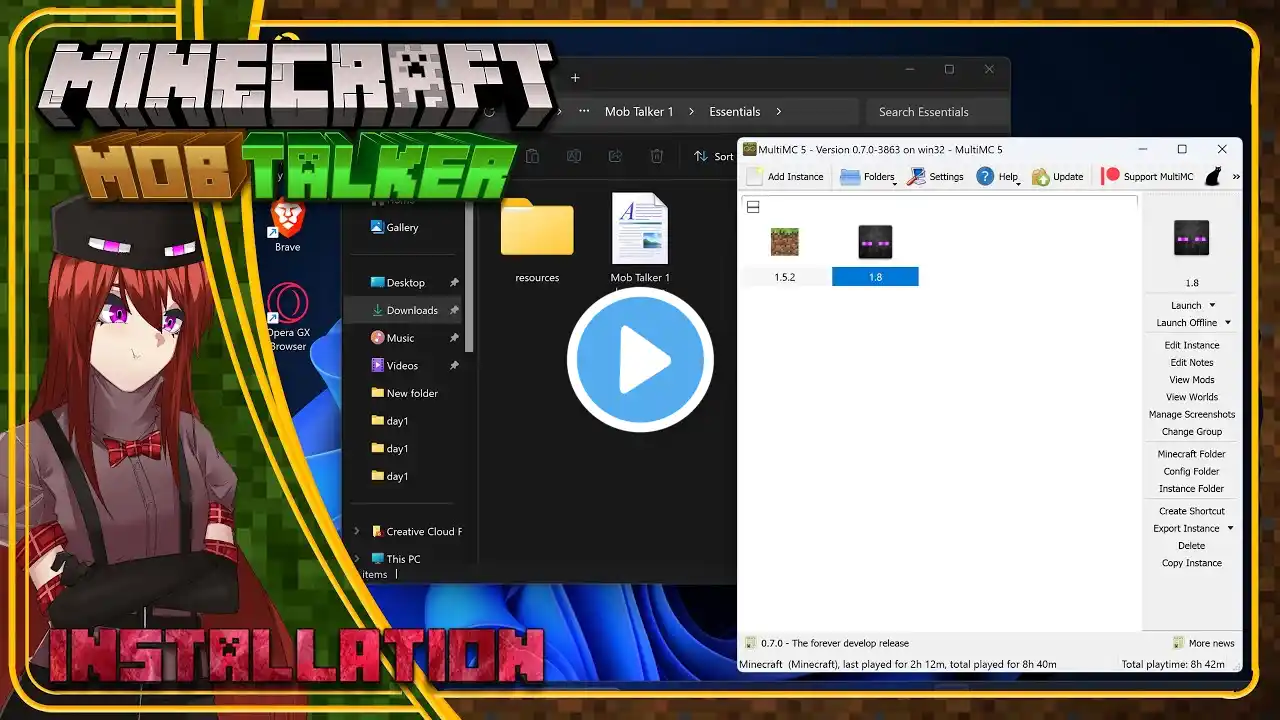
Task: Open View Mods
Action: pos(1192,380)
